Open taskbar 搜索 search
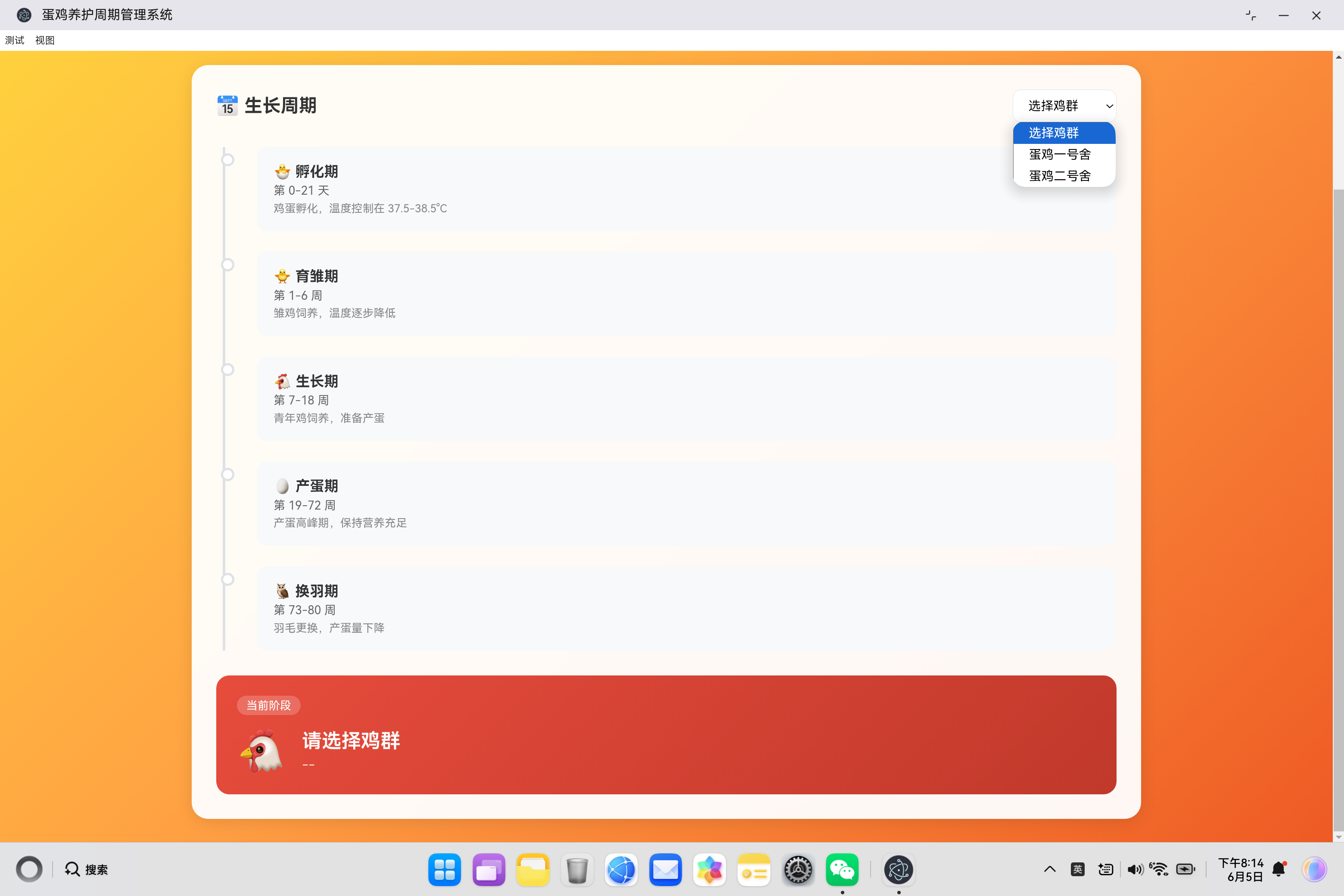This screenshot has width=1344, height=896. [x=86, y=869]
